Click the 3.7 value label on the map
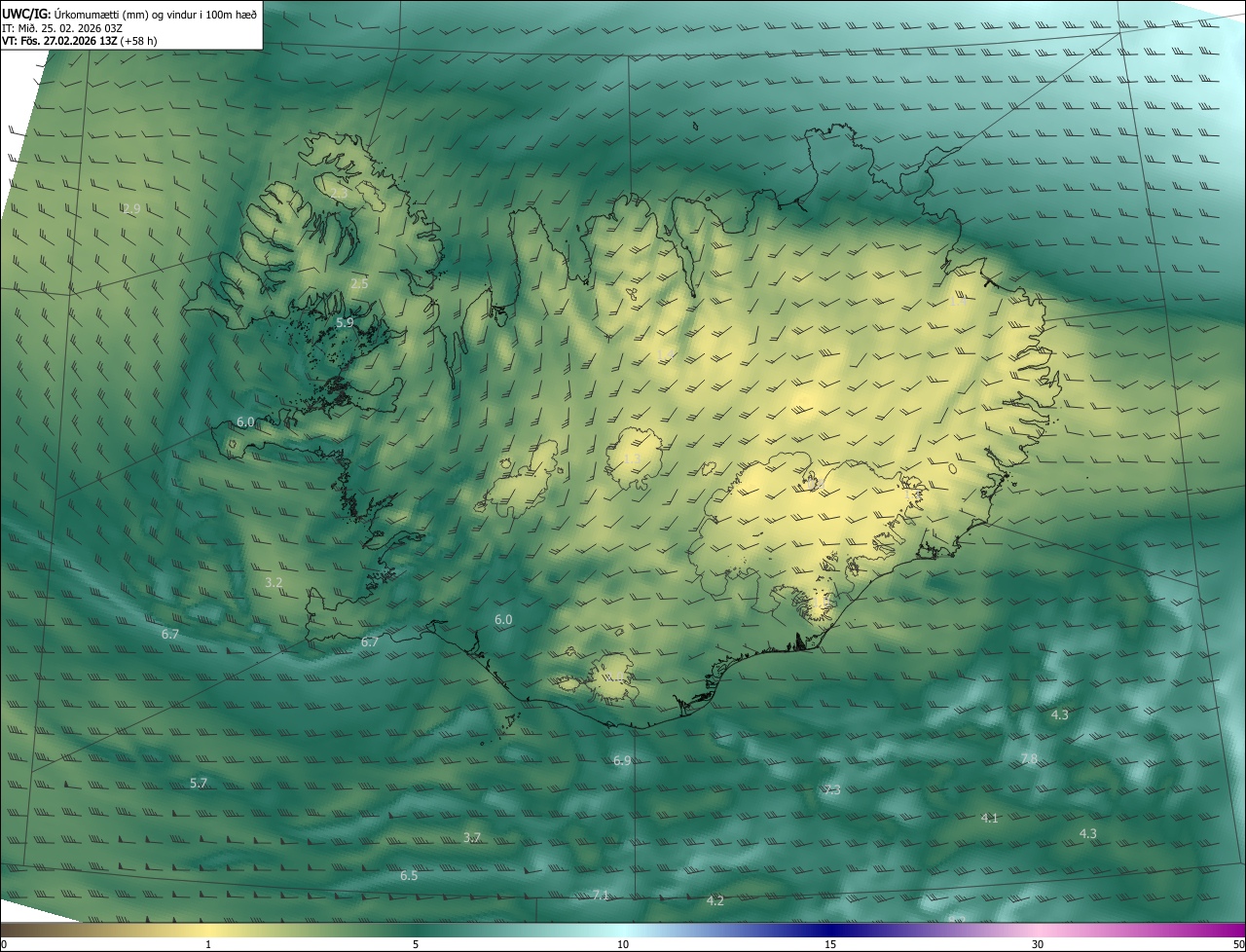This screenshot has width=1246, height=952. (x=472, y=837)
